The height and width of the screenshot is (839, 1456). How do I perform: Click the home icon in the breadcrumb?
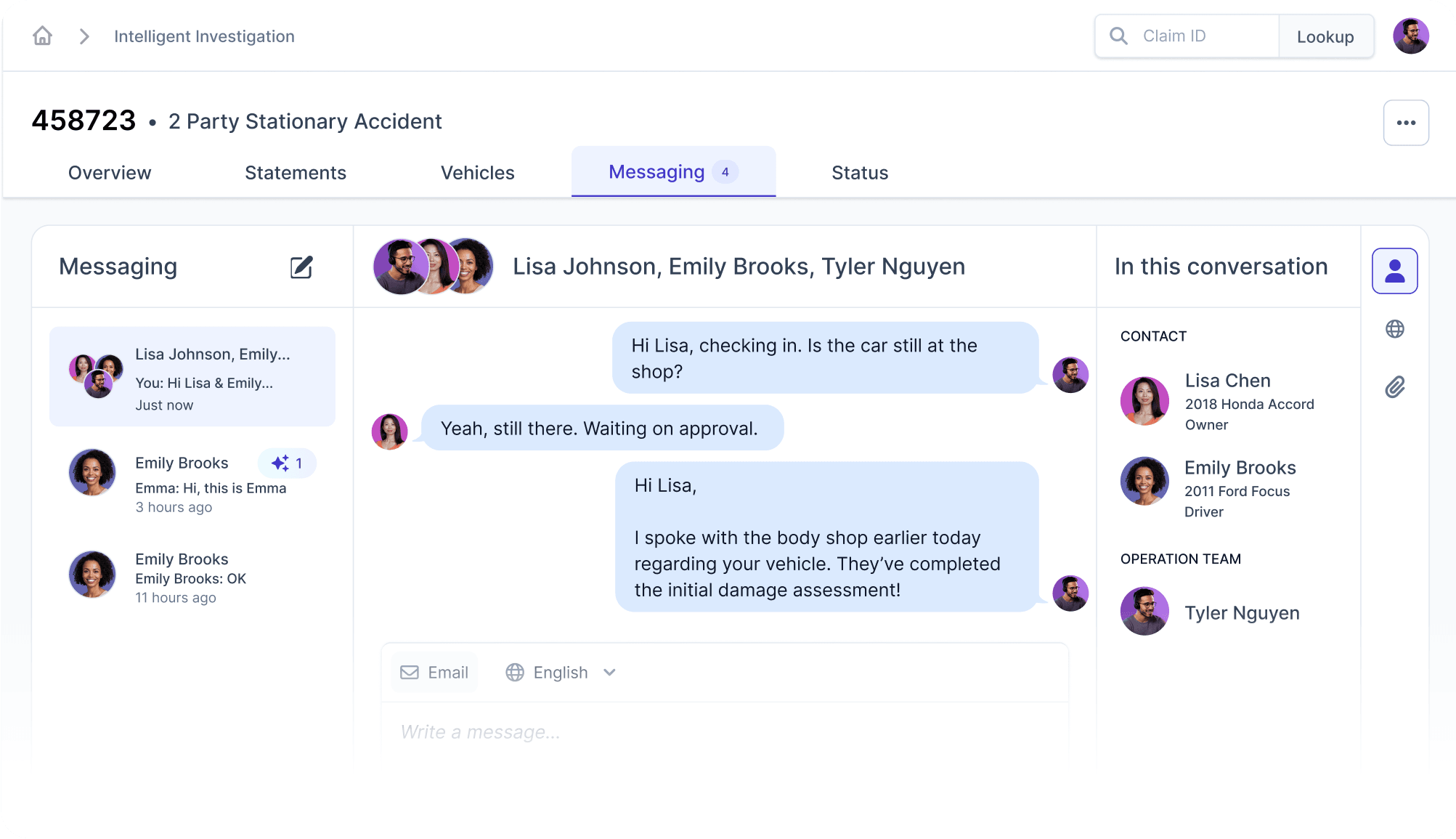[42, 36]
